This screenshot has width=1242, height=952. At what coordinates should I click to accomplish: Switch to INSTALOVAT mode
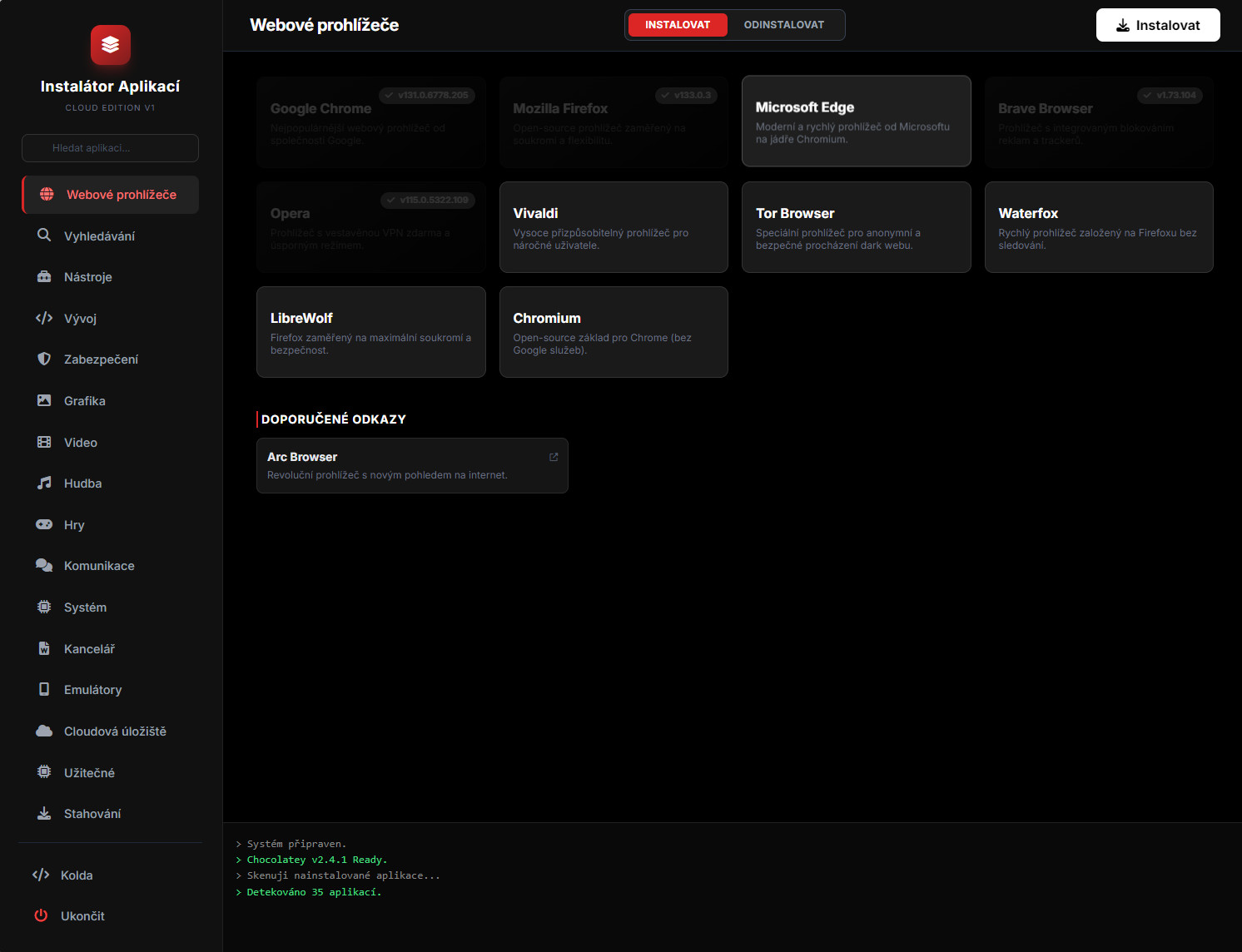(x=678, y=25)
